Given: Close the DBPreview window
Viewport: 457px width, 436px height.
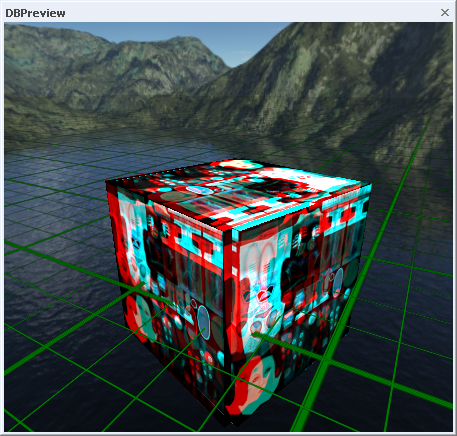Looking at the screenshot, I should 445,13.
